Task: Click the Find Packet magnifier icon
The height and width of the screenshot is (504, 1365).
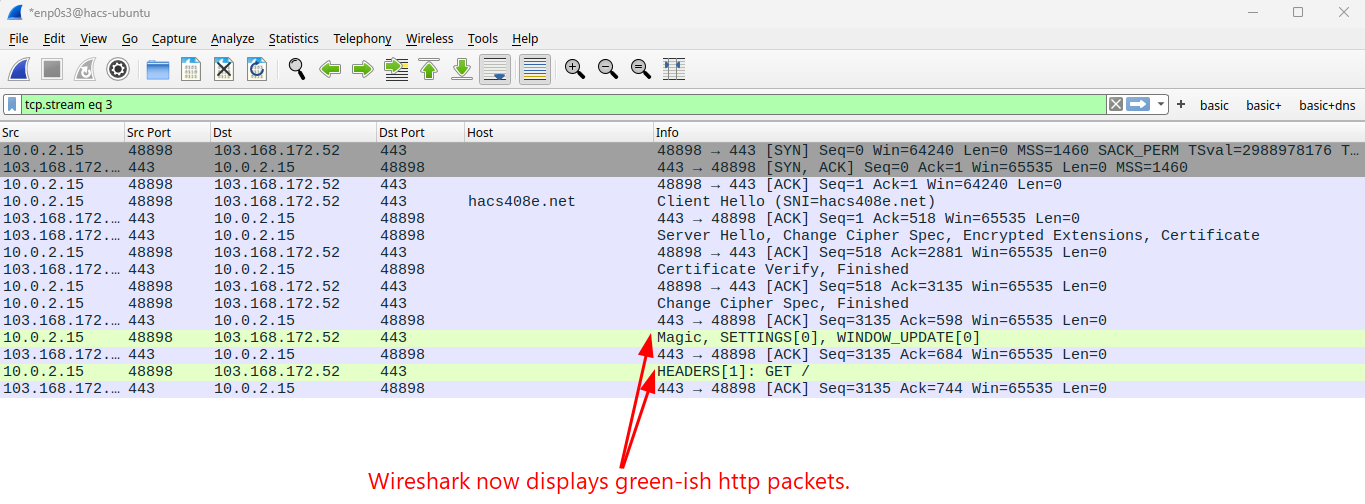Action: (x=297, y=69)
